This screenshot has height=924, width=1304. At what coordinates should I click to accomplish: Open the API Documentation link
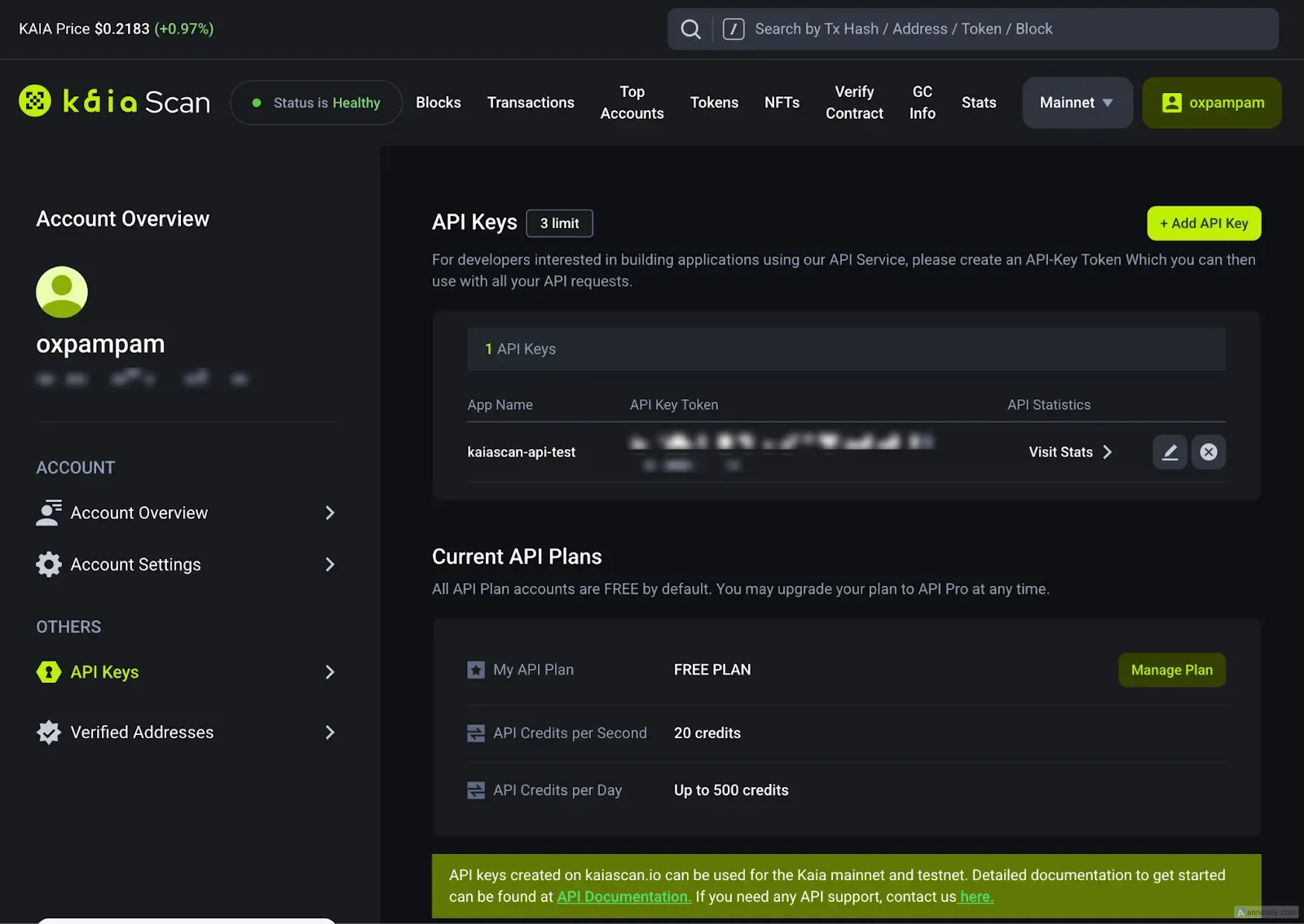pos(623,896)
